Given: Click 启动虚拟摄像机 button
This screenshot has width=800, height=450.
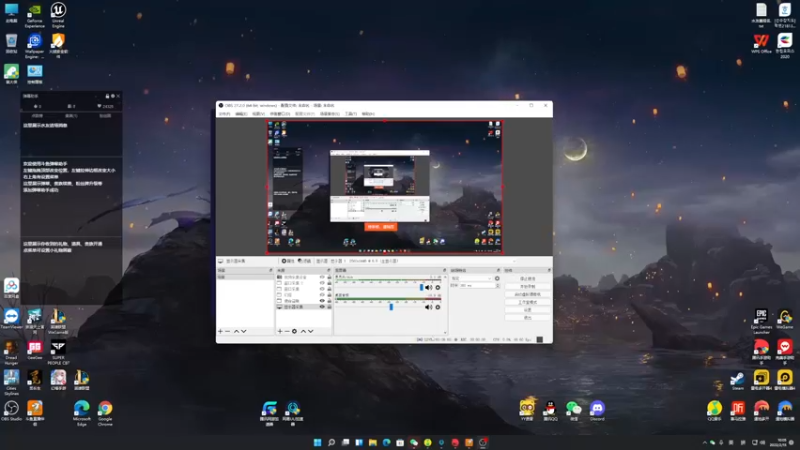Looking at the screenshot, I should pos(528,294).
